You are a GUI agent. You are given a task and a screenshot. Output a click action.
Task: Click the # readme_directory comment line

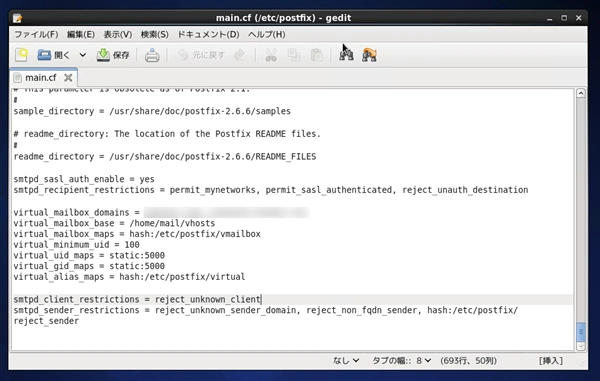click(x=167, y=134)
